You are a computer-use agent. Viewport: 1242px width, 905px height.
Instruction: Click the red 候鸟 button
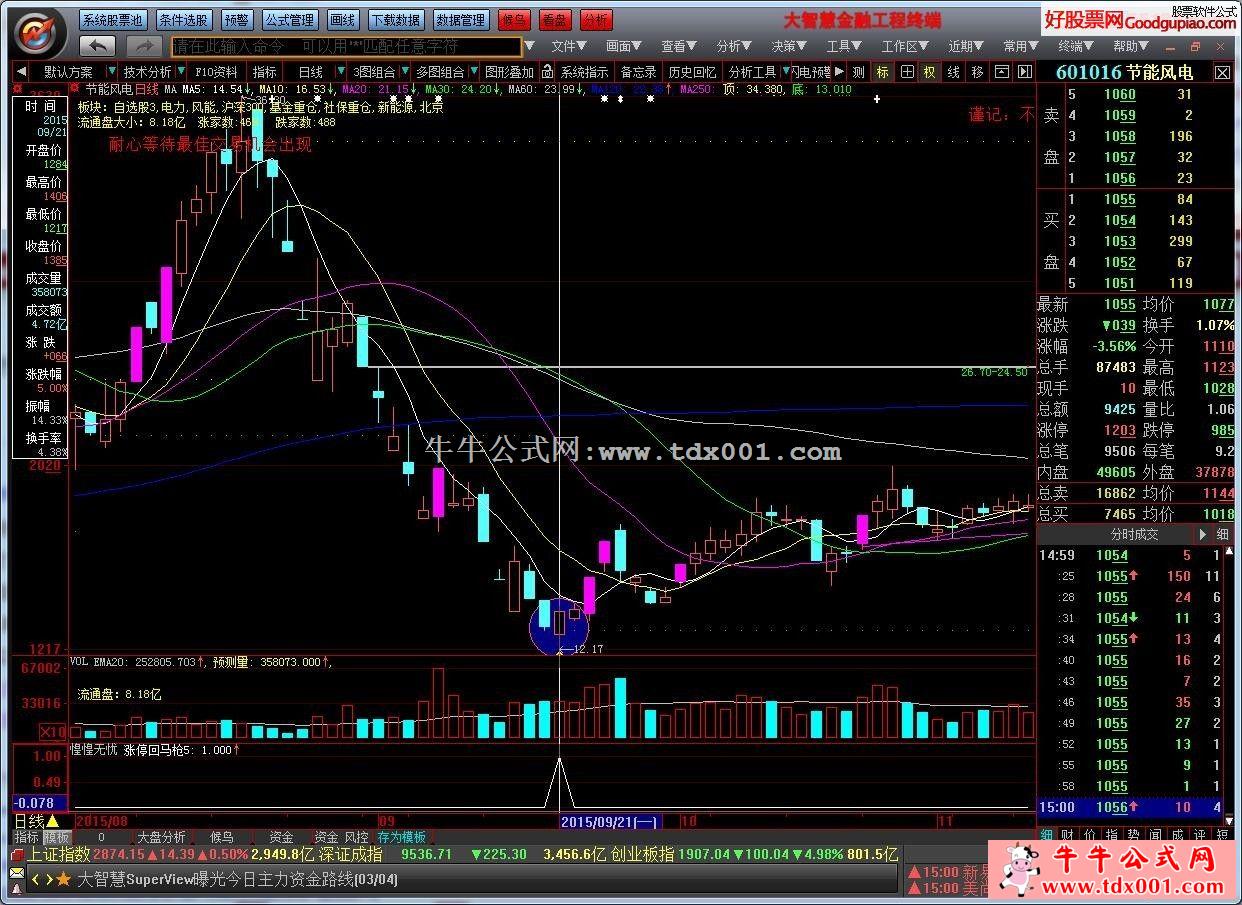click(x=514, y=20)
